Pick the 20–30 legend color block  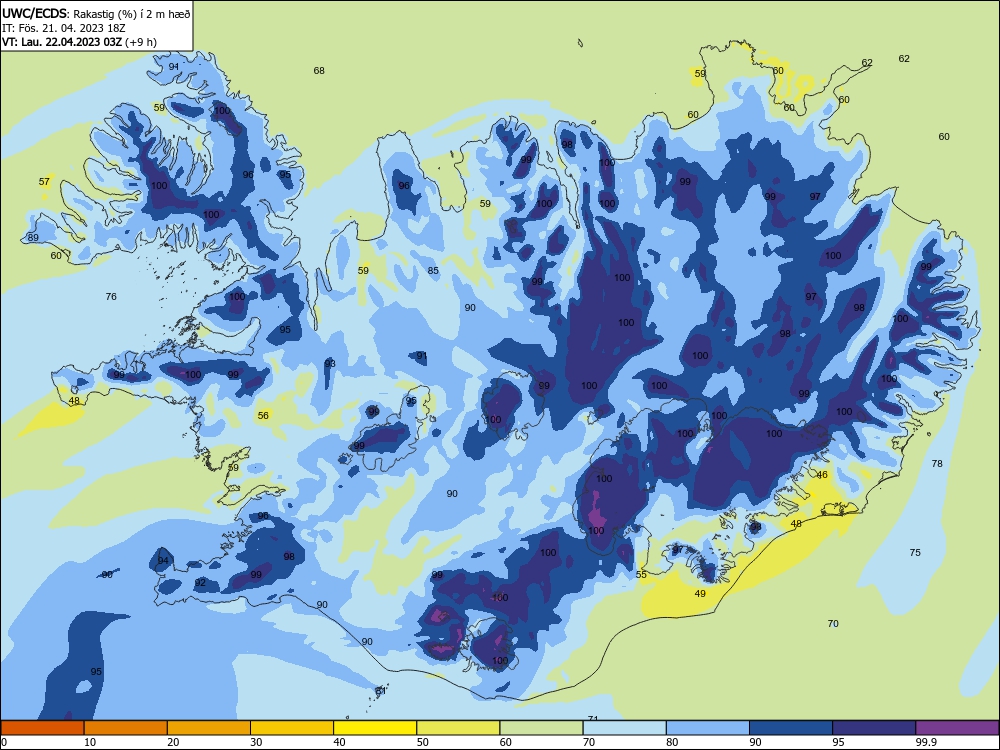point(209,728)
